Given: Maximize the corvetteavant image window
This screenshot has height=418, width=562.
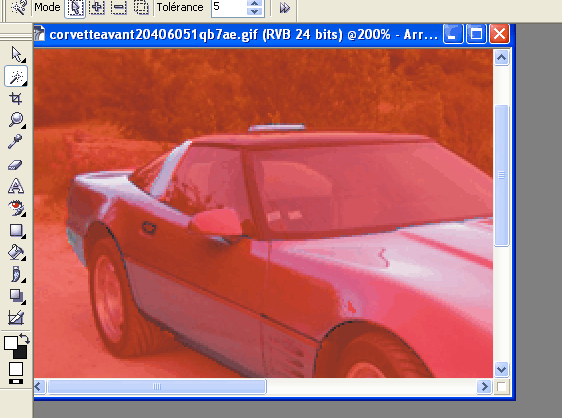Looking at the screenshot, I should click(x=476, y=34).
